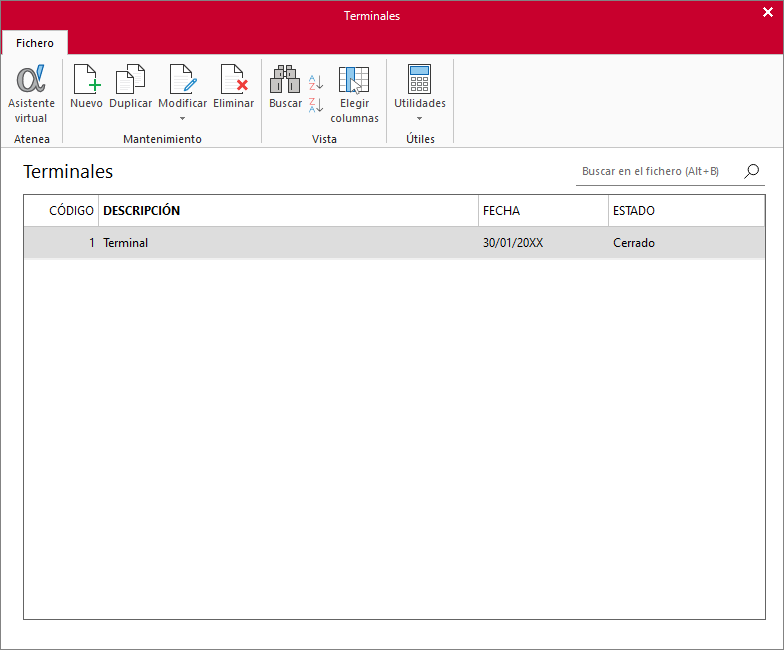Sort ascending with the A-Z icon

click(x=316, y=82)
